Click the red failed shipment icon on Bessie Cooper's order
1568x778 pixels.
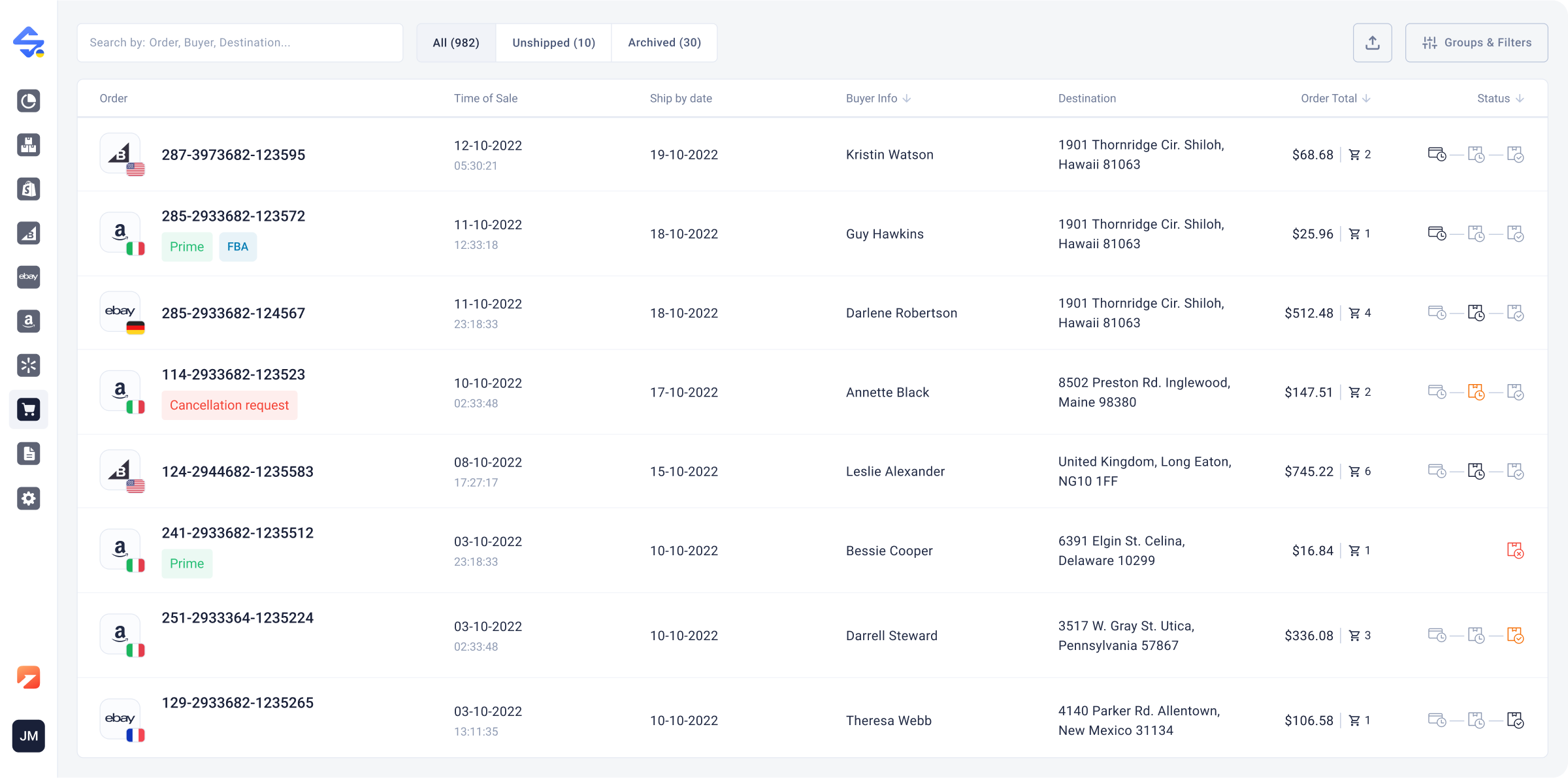(x=1516, y=551)
